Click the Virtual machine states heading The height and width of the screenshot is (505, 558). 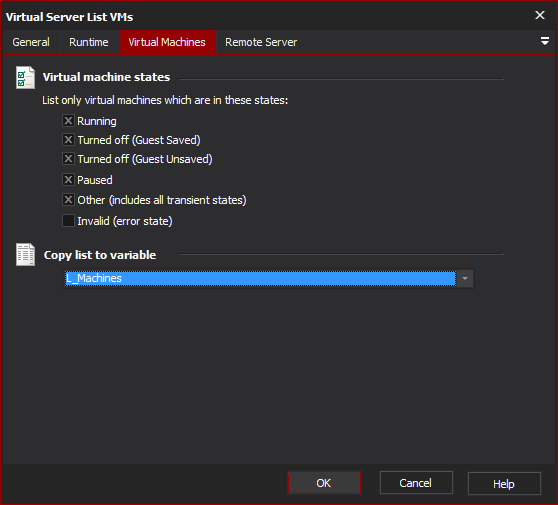tap(106, 77)
